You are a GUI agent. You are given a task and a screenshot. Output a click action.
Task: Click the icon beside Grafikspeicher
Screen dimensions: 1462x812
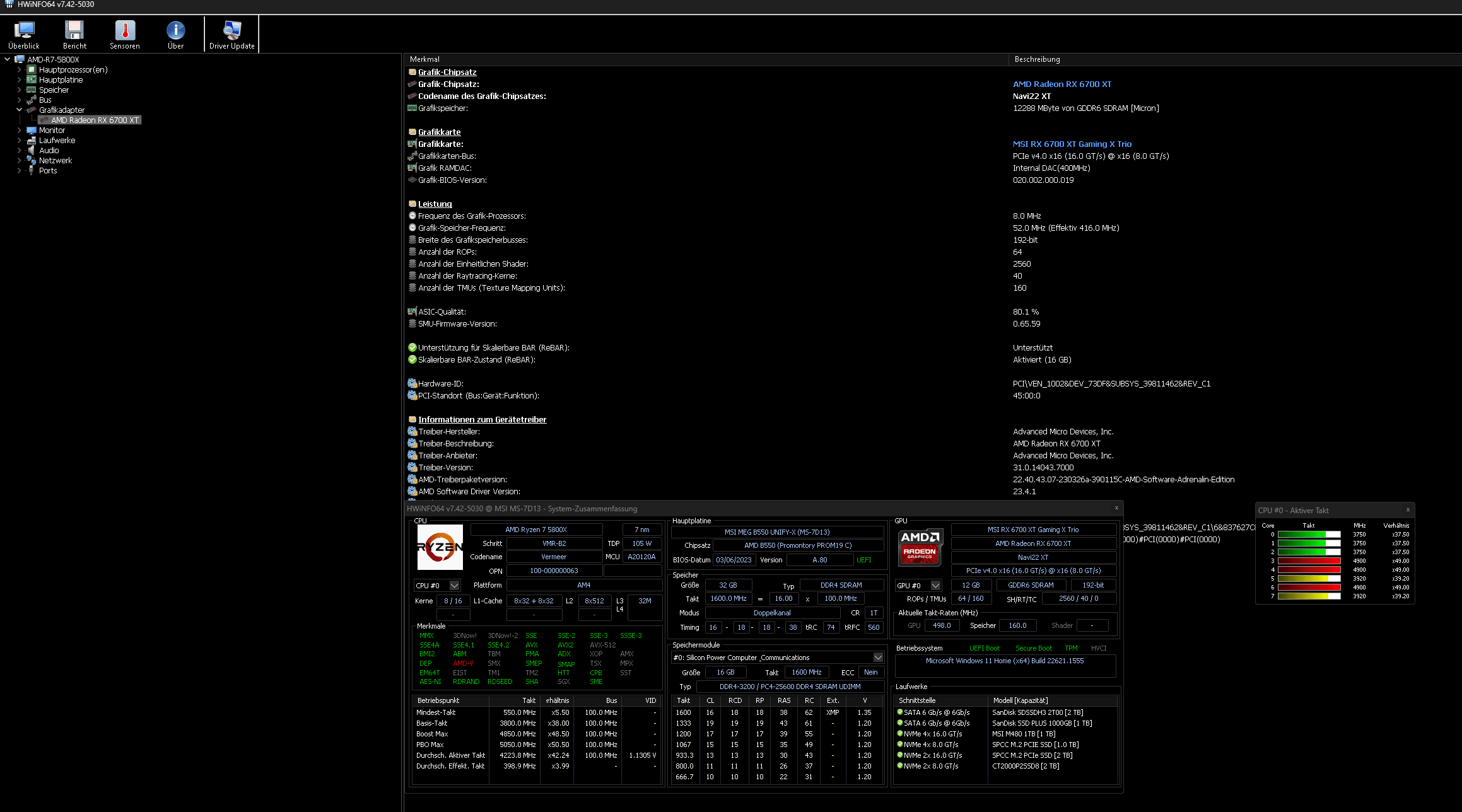pos(412,108)
